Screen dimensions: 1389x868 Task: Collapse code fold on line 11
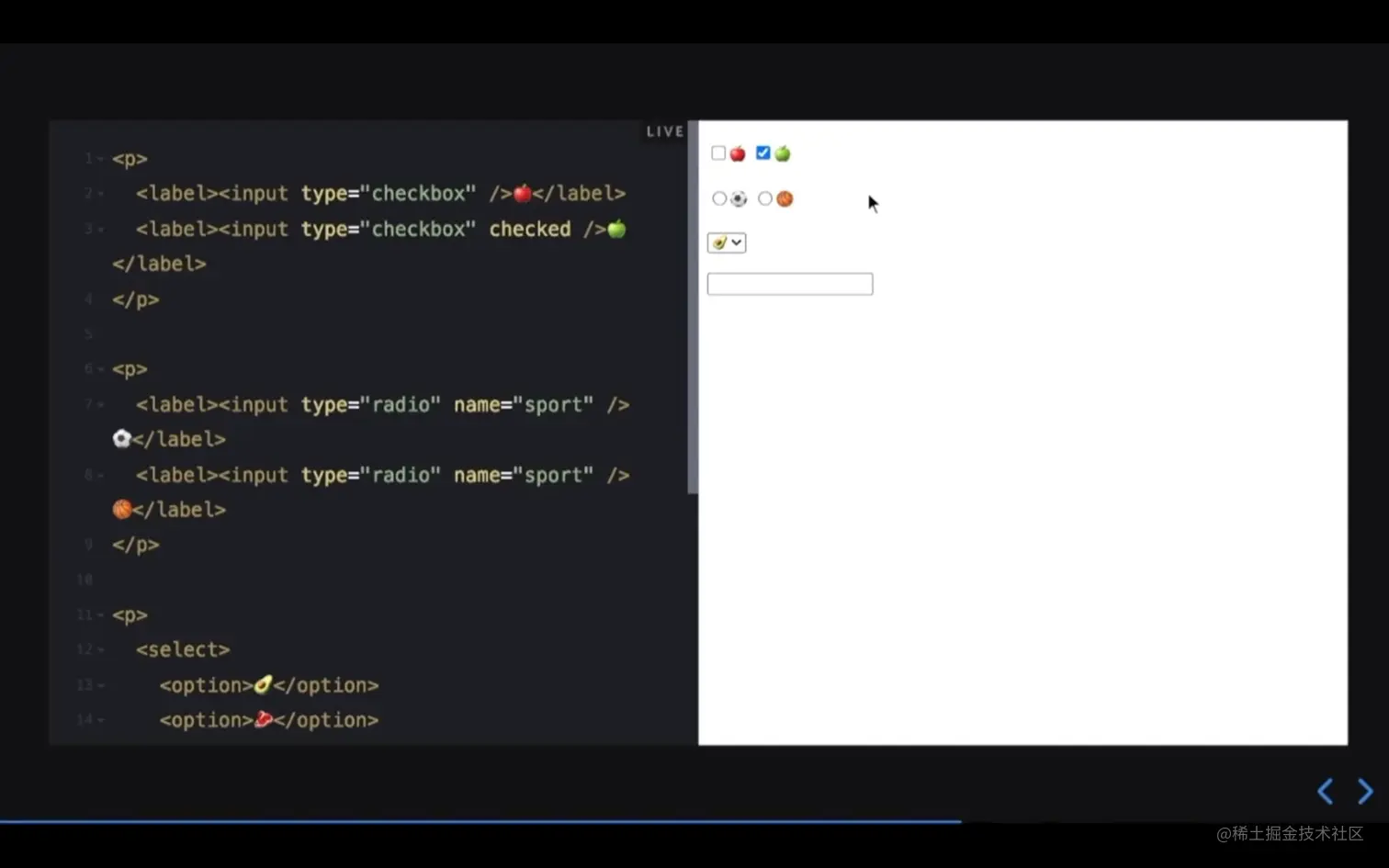pos(100,615)
